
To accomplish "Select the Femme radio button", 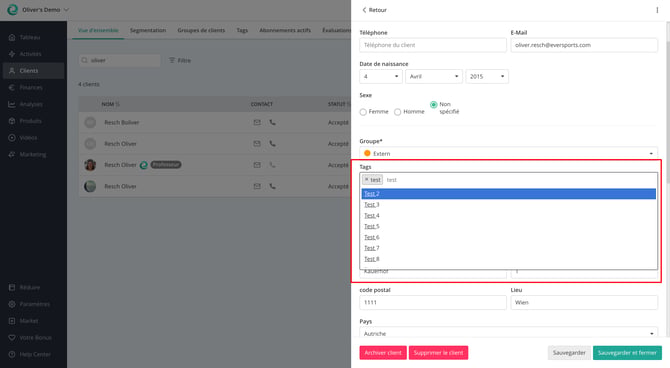I will point(363,112).
